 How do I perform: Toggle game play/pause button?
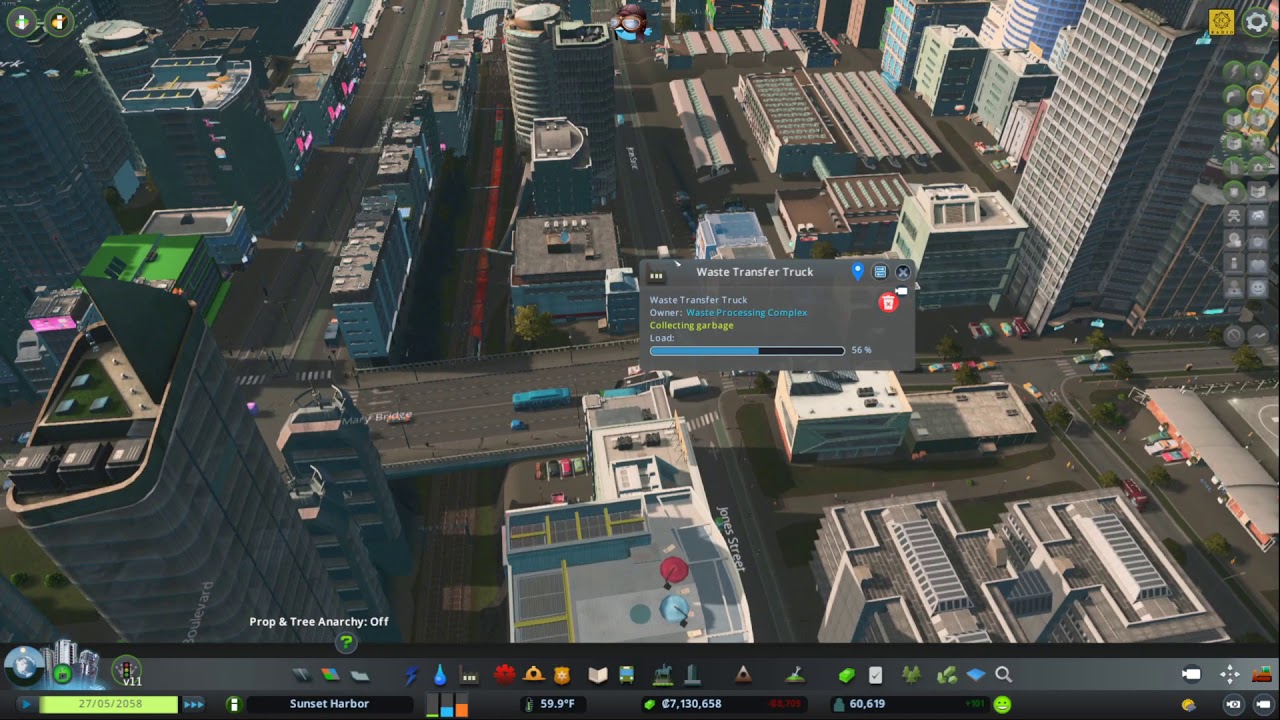[x=26, y=705]
